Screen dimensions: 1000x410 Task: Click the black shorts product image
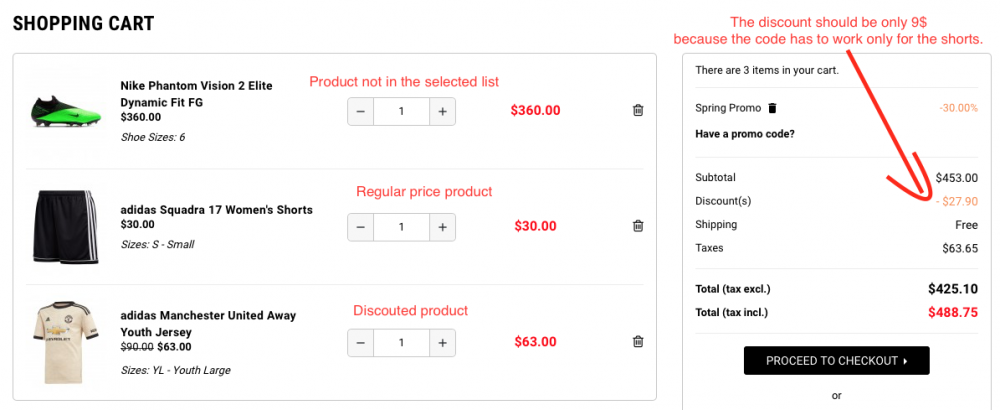[x=62, y=227]
